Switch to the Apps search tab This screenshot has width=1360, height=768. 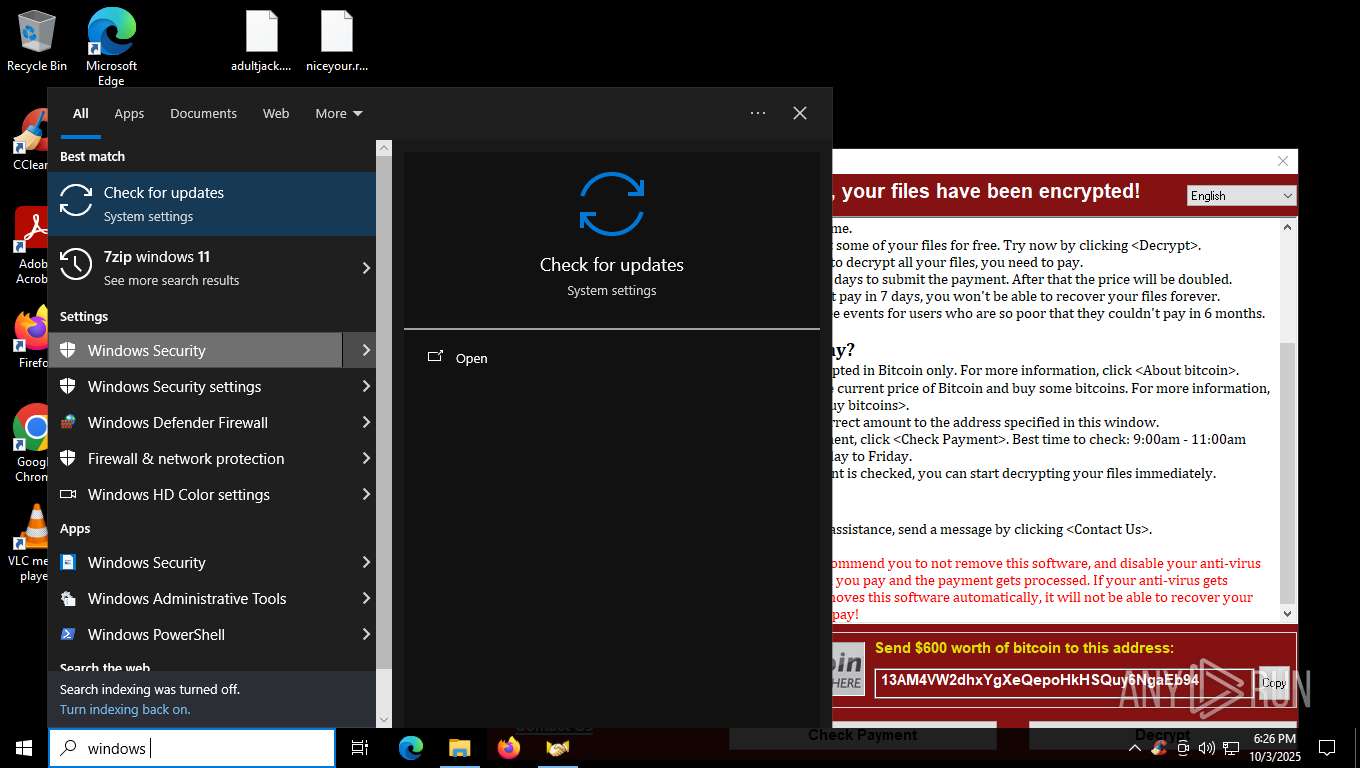pyautogui.click(x=129, y=113)
